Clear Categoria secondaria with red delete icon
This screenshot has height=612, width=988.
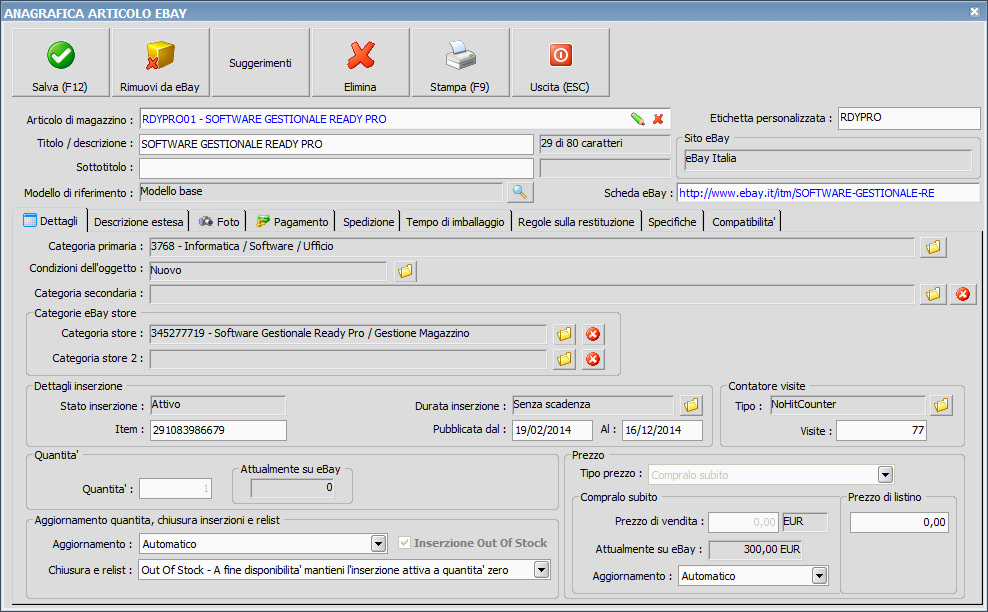(x=963, y=294)
